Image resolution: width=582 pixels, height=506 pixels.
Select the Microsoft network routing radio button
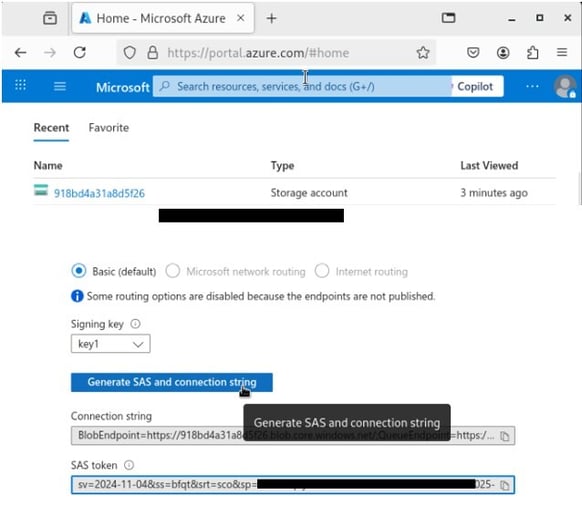173,271
